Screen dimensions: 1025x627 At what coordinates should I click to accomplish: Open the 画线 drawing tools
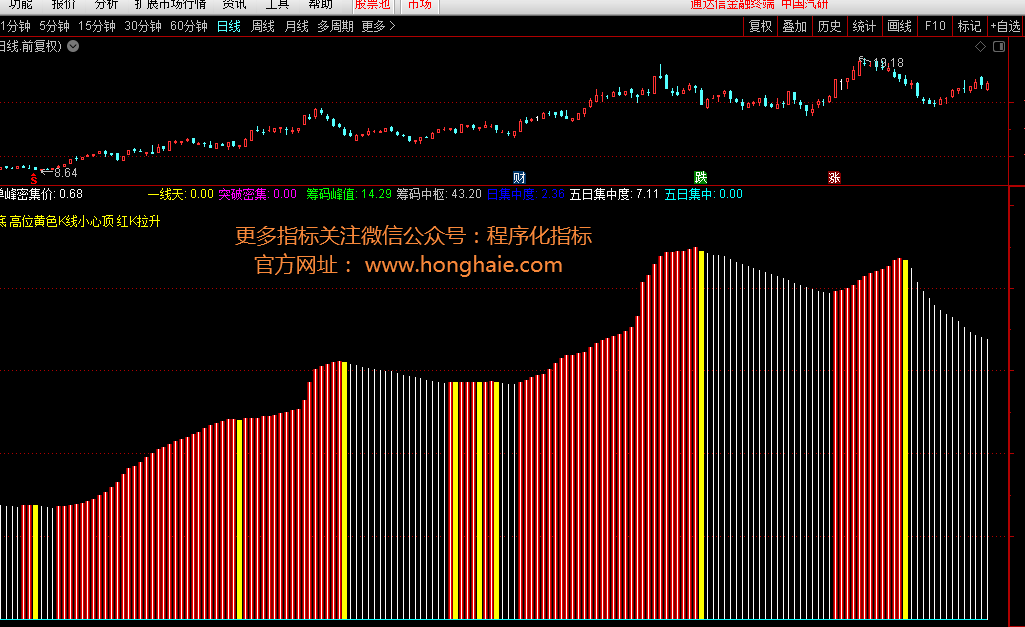(899, 26)
